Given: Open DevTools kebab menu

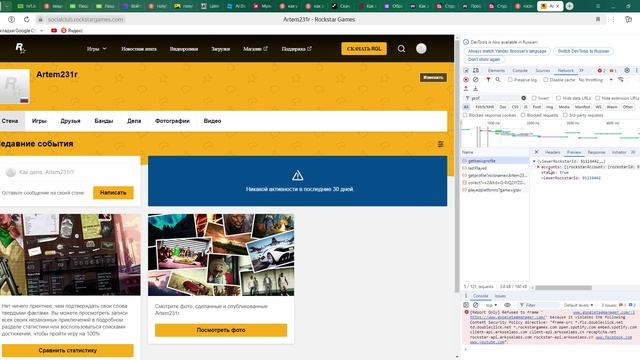Looking at the screenshot, I should coord(636,71).
